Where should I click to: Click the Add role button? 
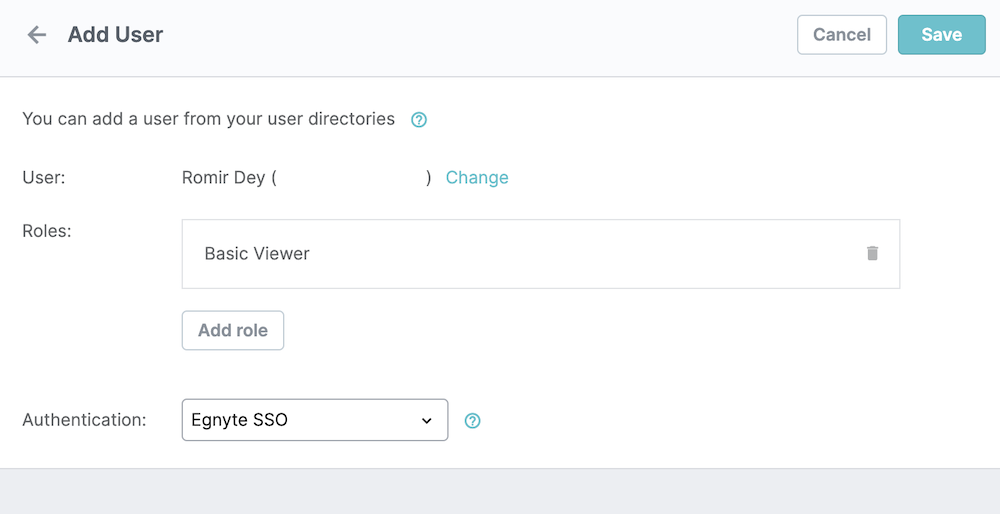[x=233, y=330]
